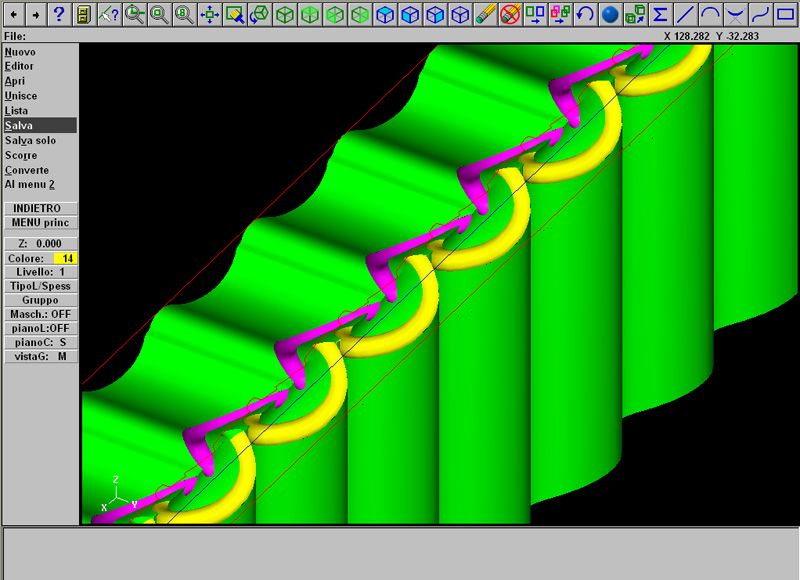Click the MENU princ button
This screenshot has height=580, width=800.
tap(41, 222)
